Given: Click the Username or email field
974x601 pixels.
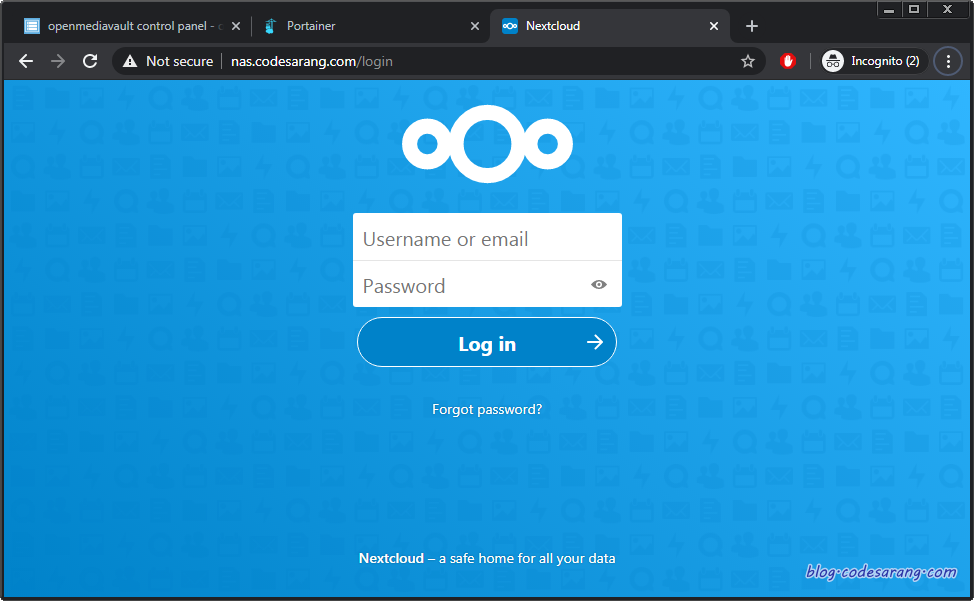Looking at the screenshot, I should click(487, 239).
